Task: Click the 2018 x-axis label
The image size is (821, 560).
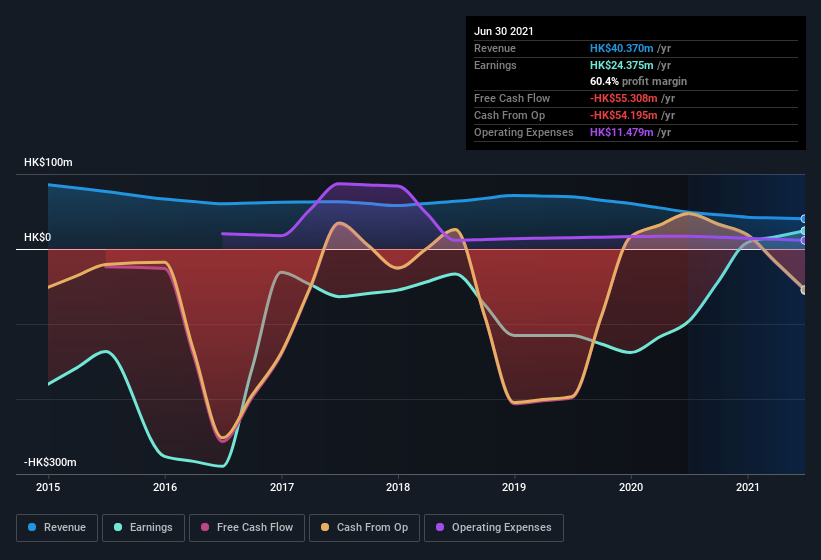Action: click(398, 487)
